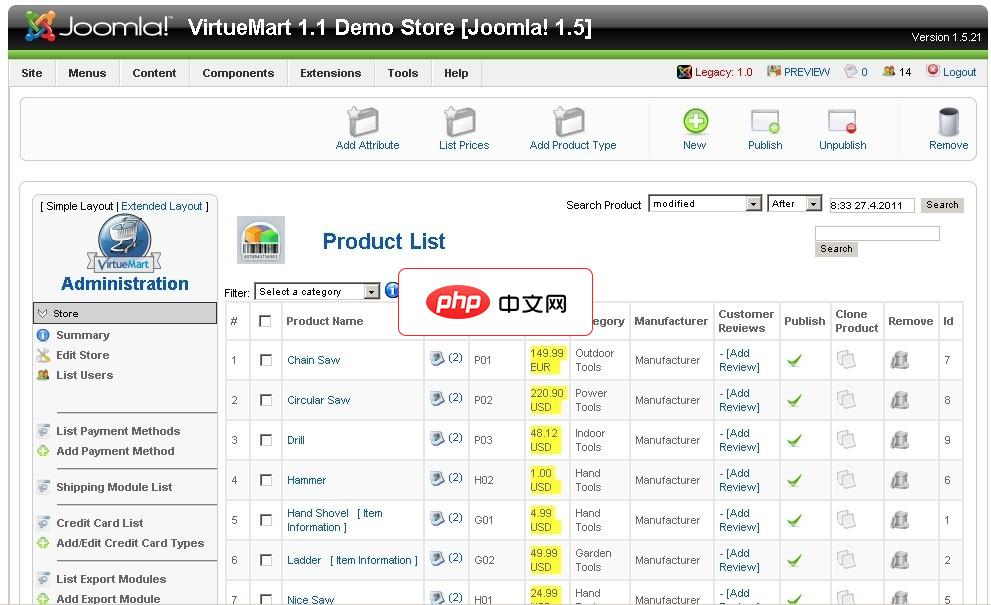Toggle publish status for the Hammer product
991x605 pixels.
803,480
